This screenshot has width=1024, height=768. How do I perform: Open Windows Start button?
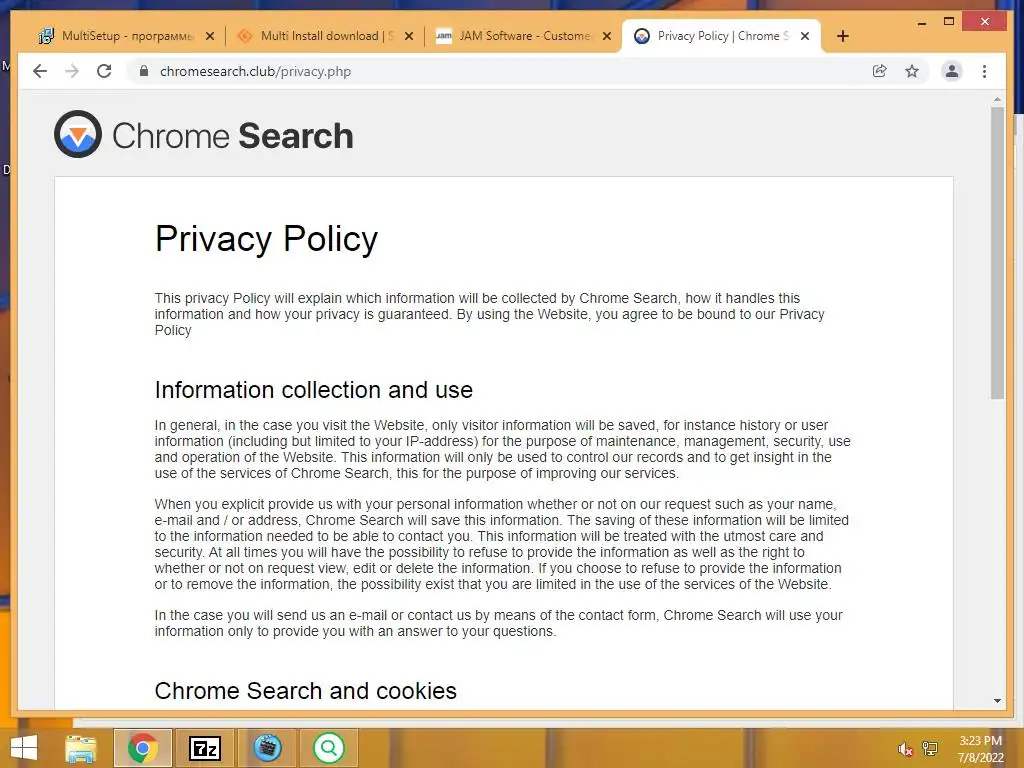click(x=23, y=747)
